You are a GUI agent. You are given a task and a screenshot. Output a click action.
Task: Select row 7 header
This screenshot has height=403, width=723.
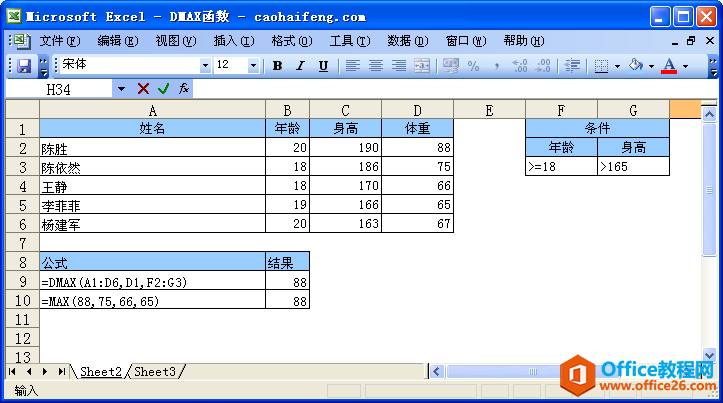(x=23, y=243)
